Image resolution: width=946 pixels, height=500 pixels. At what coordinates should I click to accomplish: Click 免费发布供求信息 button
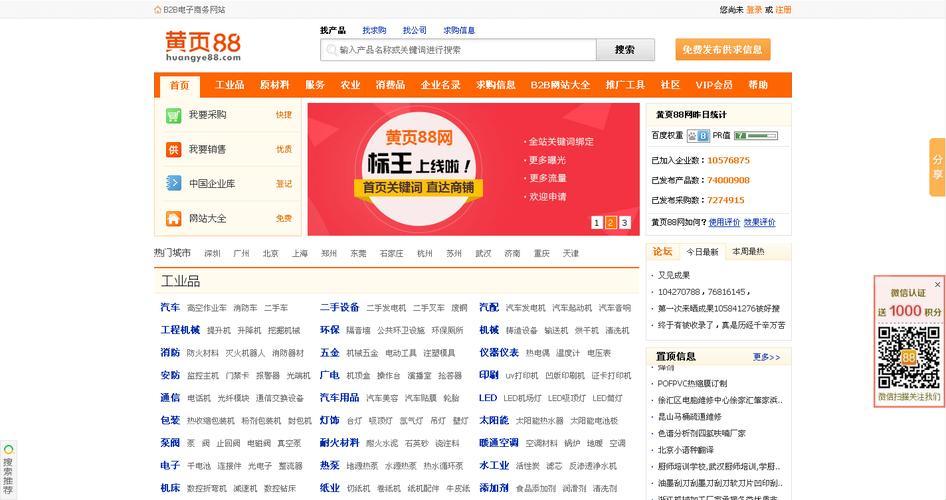pyautogui.click(x=723, y=49)
